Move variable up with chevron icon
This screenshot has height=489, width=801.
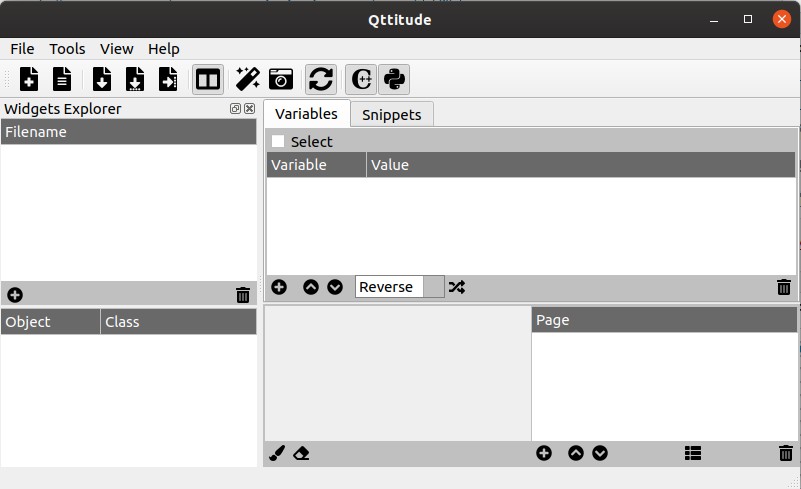tap(311, 287)
